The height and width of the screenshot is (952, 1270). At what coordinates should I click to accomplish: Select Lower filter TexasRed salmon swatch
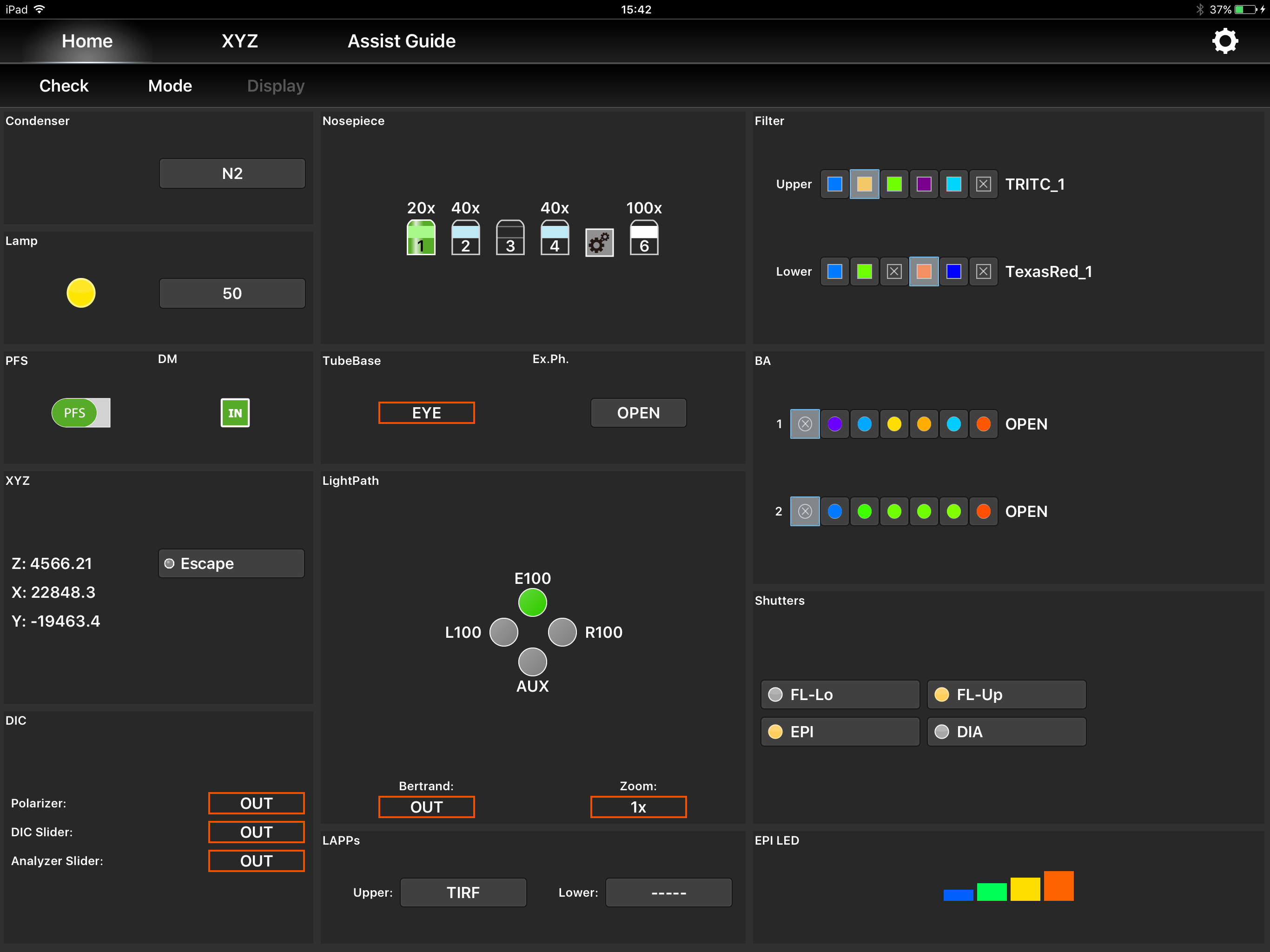click(924, 271)
